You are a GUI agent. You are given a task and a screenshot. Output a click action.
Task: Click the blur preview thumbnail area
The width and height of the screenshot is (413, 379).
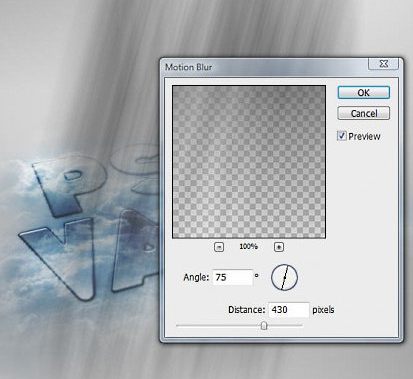pos(249,162)
